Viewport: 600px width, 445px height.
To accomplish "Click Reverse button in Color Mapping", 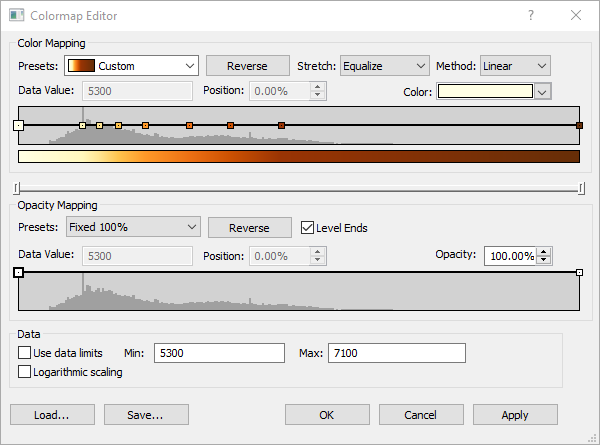I will click(x=247, y=66).
